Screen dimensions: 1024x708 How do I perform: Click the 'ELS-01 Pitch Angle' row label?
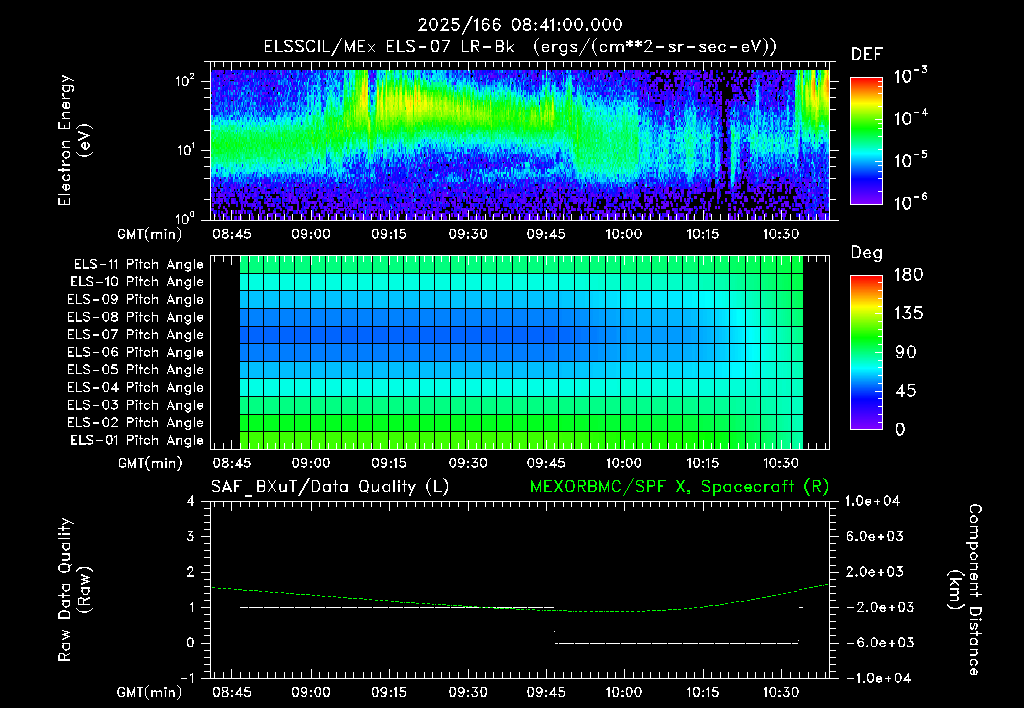pyautogui.click(x=137, y=440)
